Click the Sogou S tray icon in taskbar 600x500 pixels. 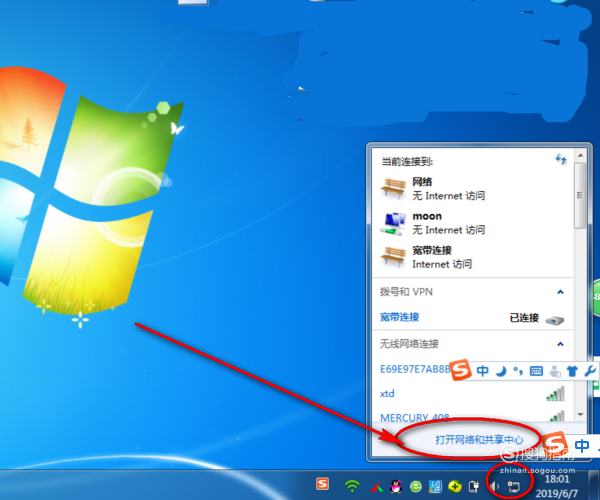point(323,484)
